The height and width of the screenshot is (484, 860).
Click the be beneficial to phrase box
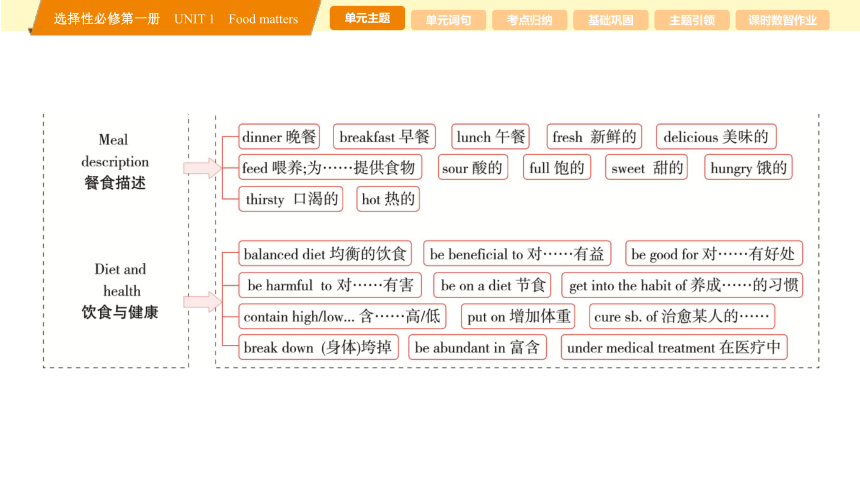tap(517, 254)
